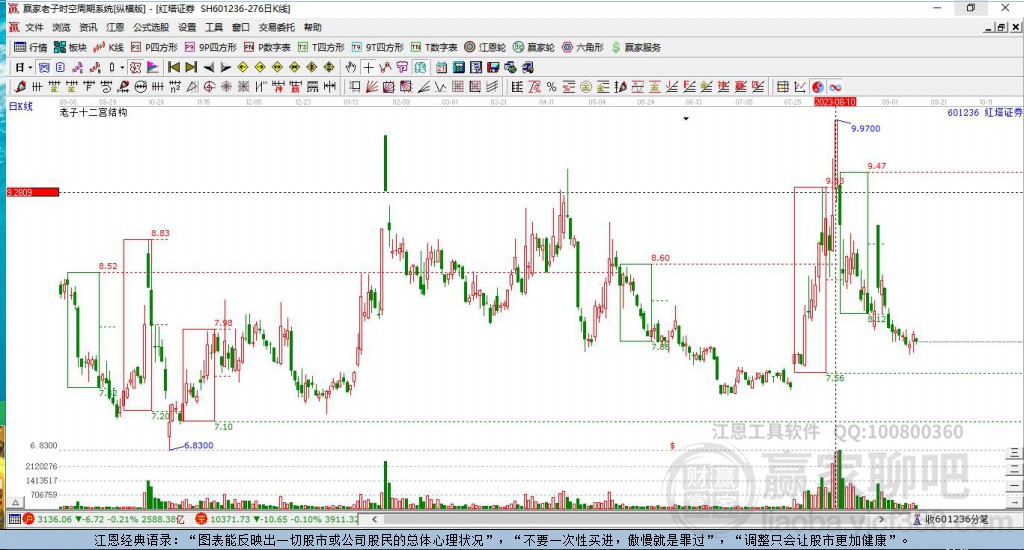1024x550 pixels.
Task: Expand the dropdown arrow beside the 0 icon
Action: [122, 67]
